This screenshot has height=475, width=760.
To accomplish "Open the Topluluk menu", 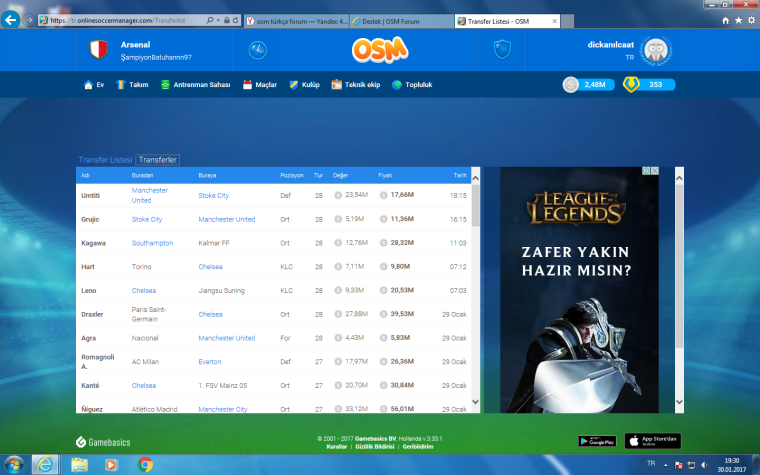I will [412, 85].
